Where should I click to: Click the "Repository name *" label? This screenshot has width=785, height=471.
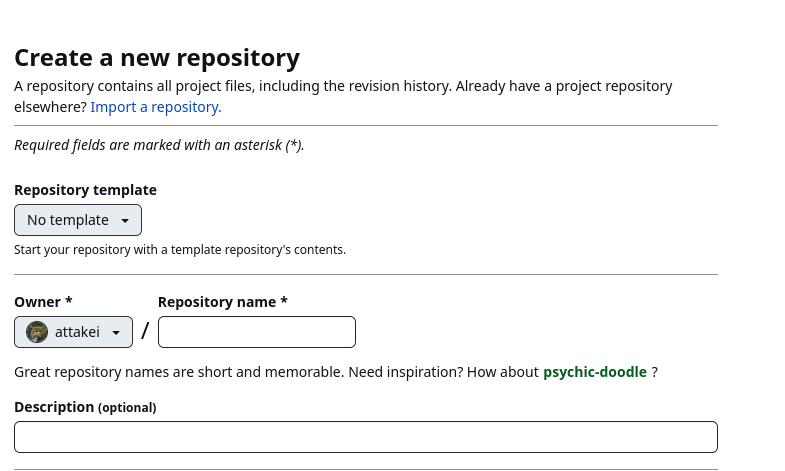pyautogui.click(x=222, y=302)
